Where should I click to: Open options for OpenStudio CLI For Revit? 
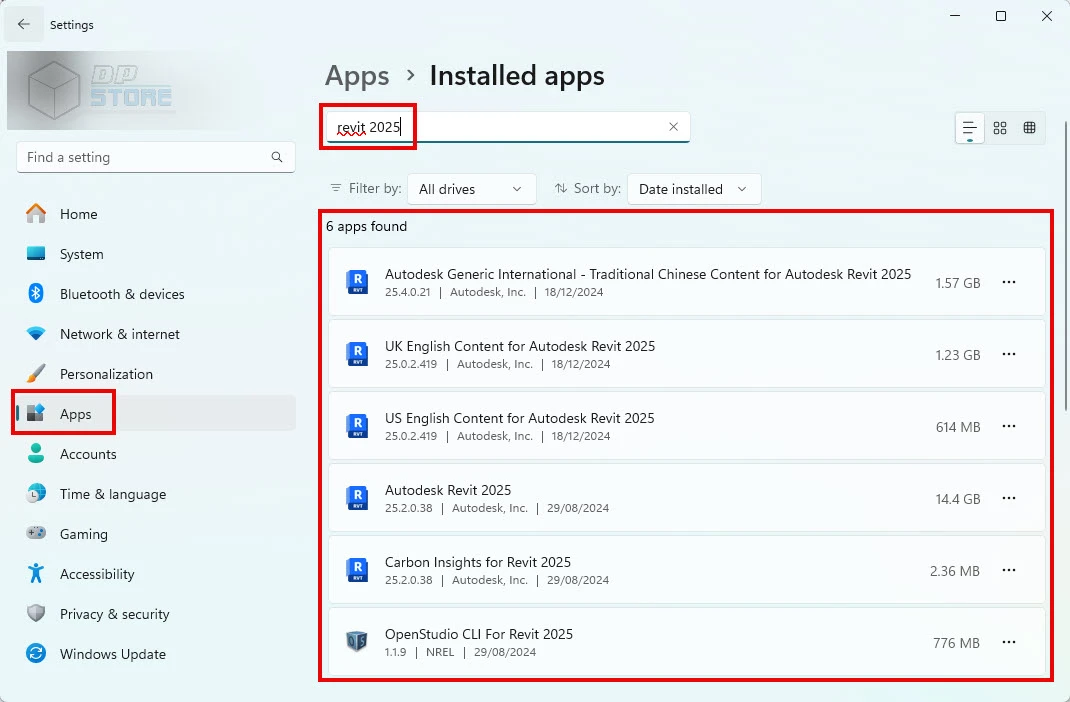tap(1009, 642)
